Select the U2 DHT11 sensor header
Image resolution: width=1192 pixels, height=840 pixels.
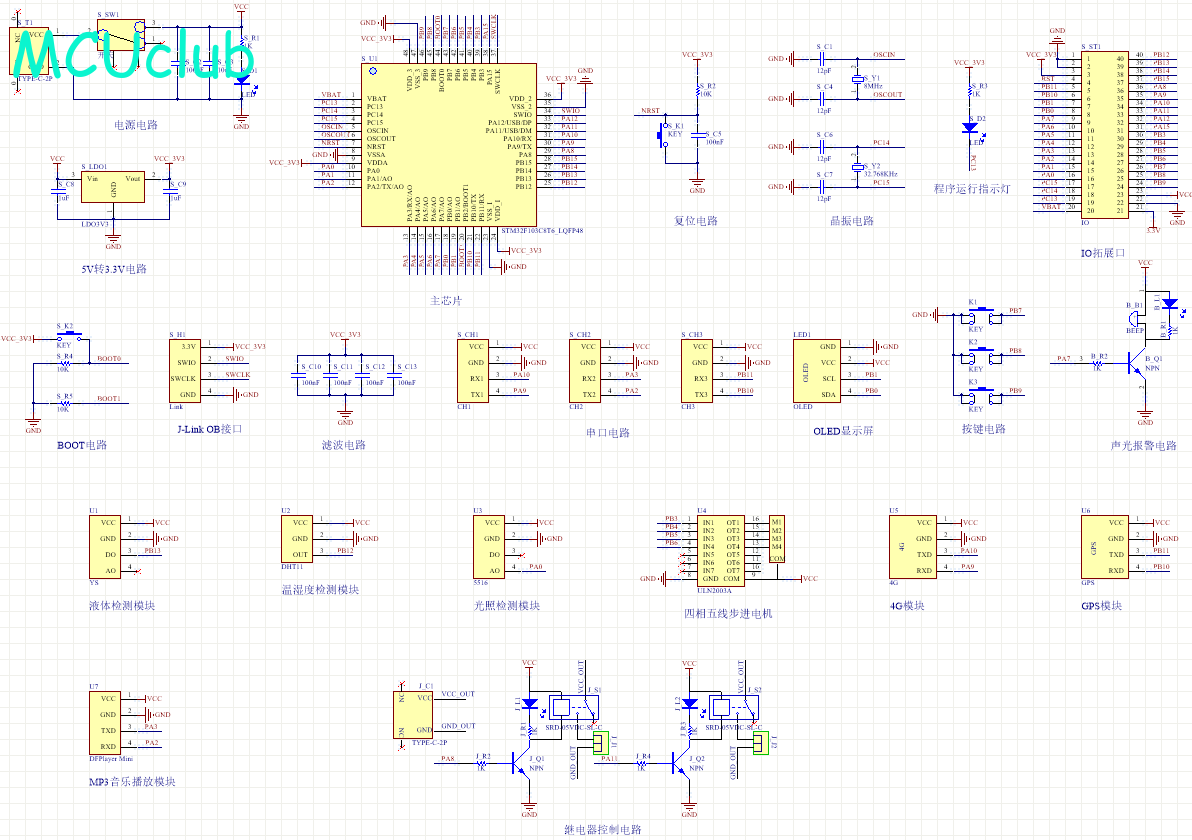tap(296, 539)
